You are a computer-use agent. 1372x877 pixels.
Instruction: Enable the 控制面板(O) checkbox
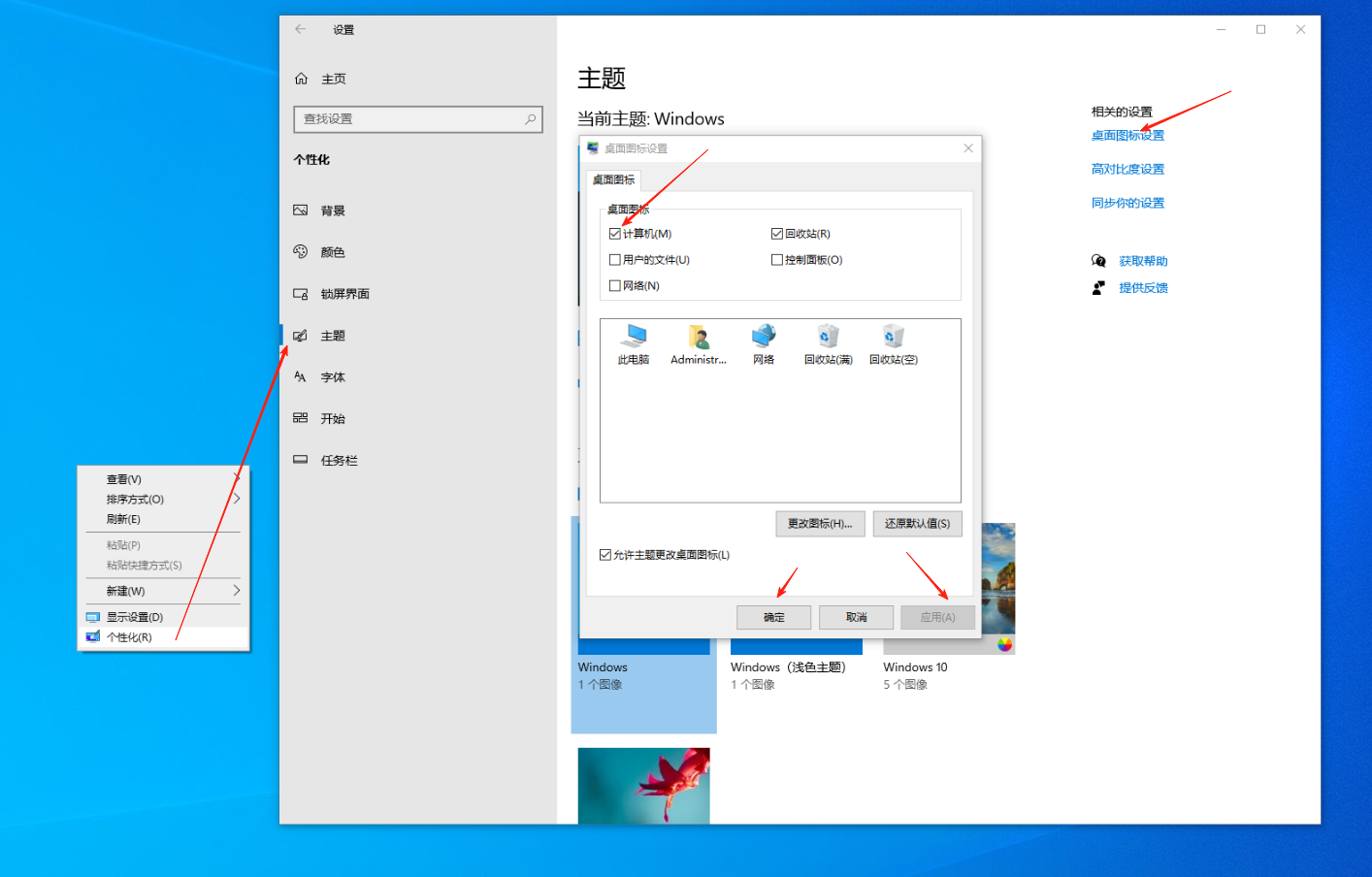coord(777,260)
